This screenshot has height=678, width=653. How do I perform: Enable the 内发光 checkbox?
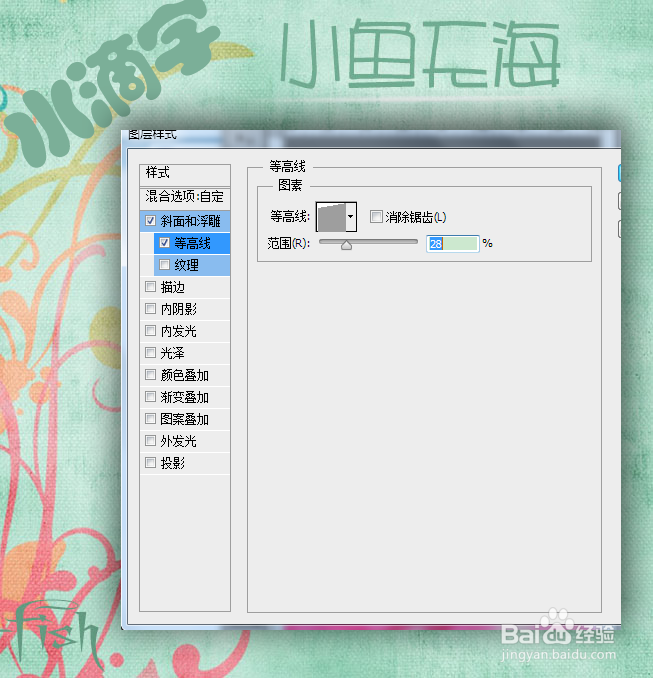[150, 331]
